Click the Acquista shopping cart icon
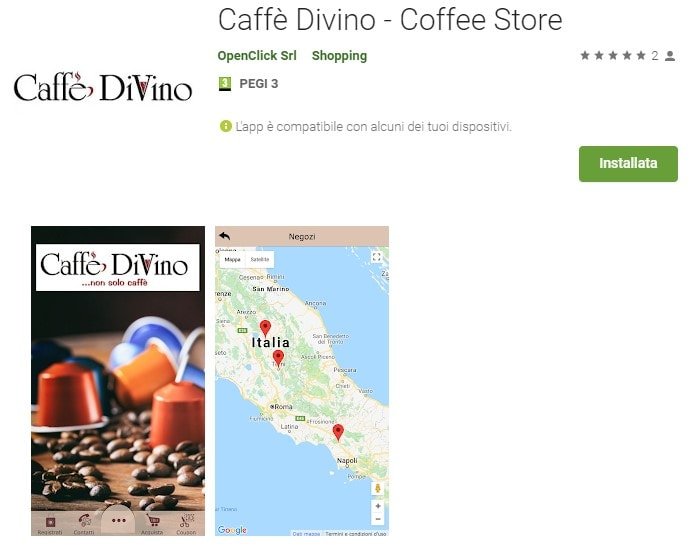Screen dimensions: 700x550 153,521
